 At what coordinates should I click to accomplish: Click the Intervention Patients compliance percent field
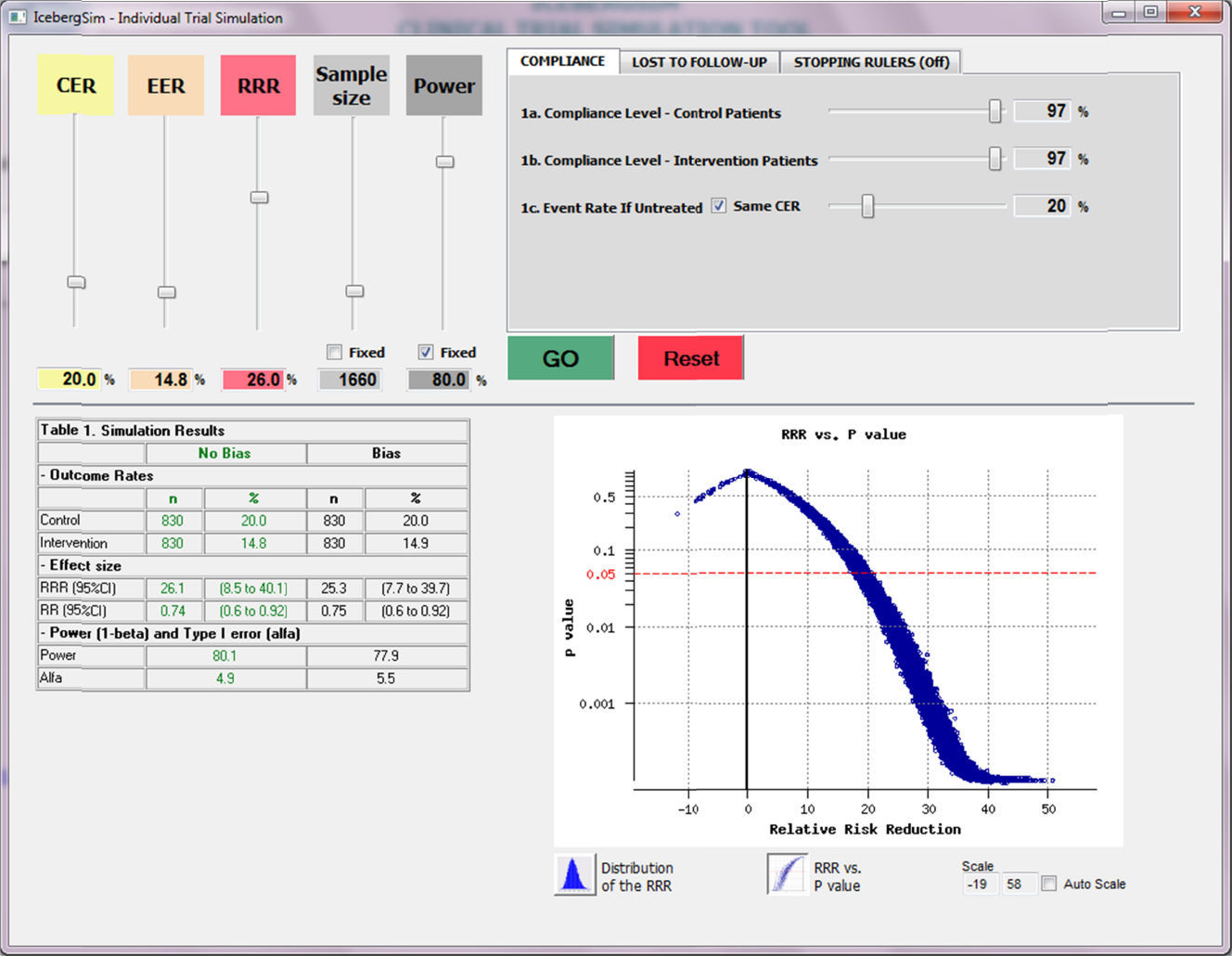[x=1043, y=159]
